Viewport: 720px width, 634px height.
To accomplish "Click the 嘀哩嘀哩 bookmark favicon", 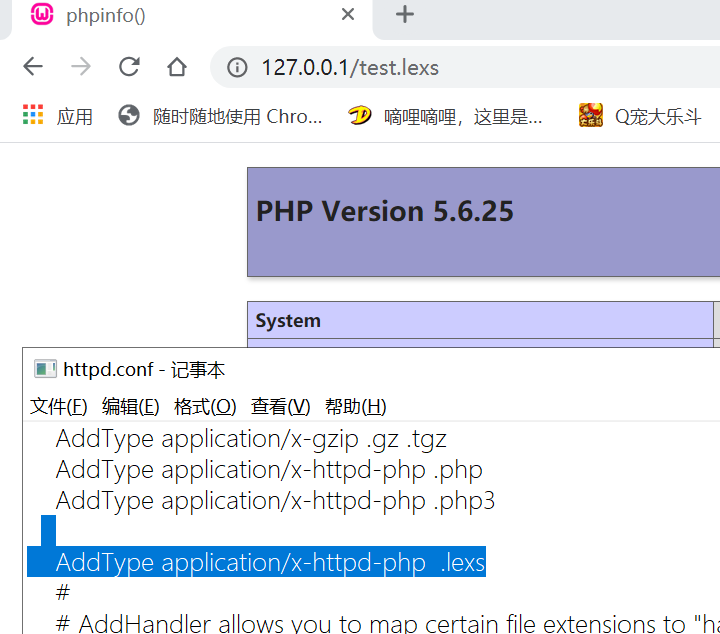I will click(360, 115).
